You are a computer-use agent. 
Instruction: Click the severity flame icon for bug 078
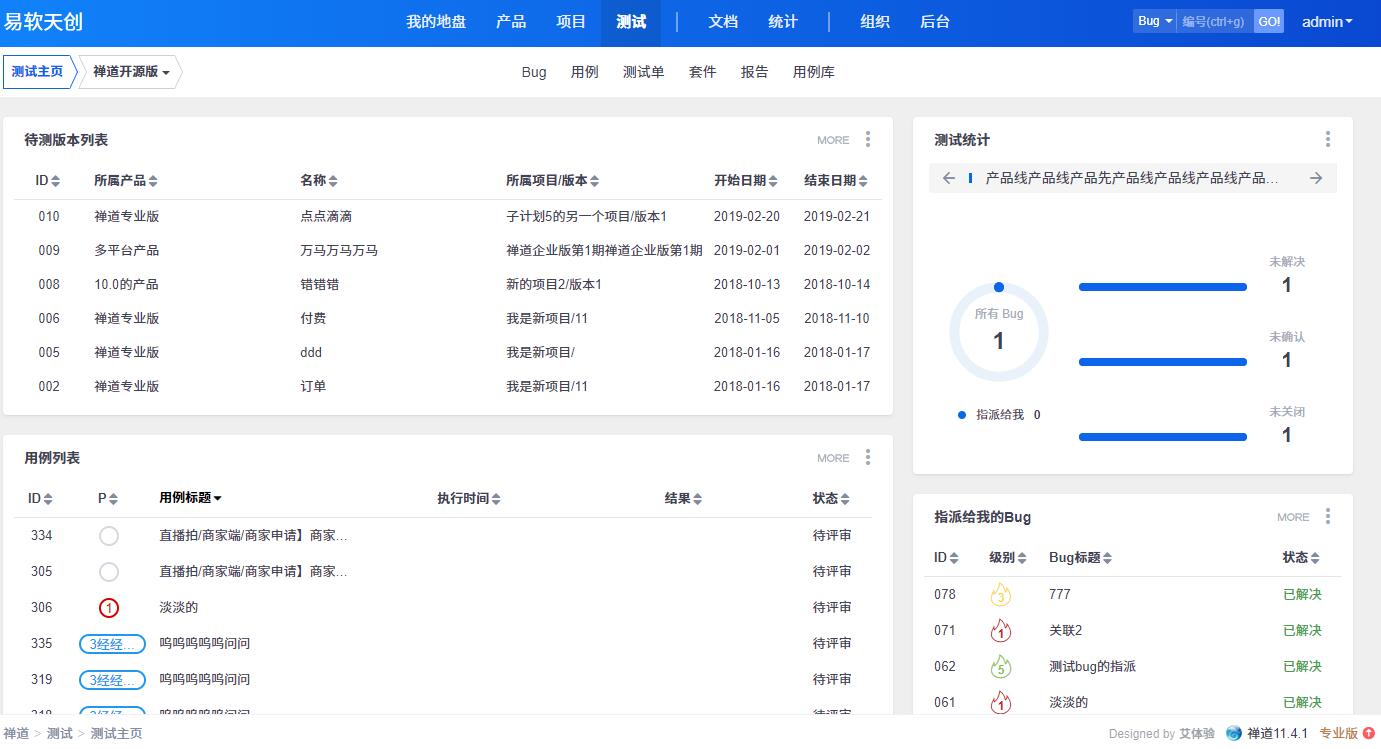tap(1000, 595)
